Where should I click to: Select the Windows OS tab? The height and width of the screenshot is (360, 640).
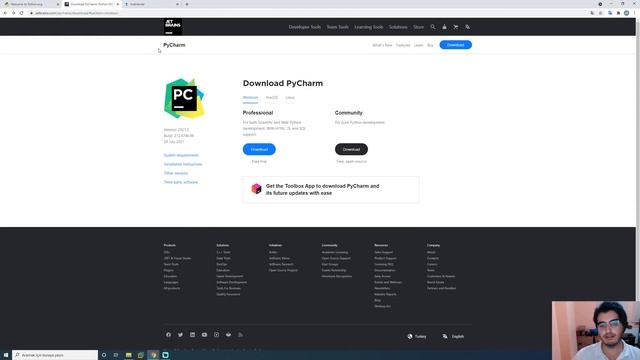pyautogui.click(x=250, y=98)
